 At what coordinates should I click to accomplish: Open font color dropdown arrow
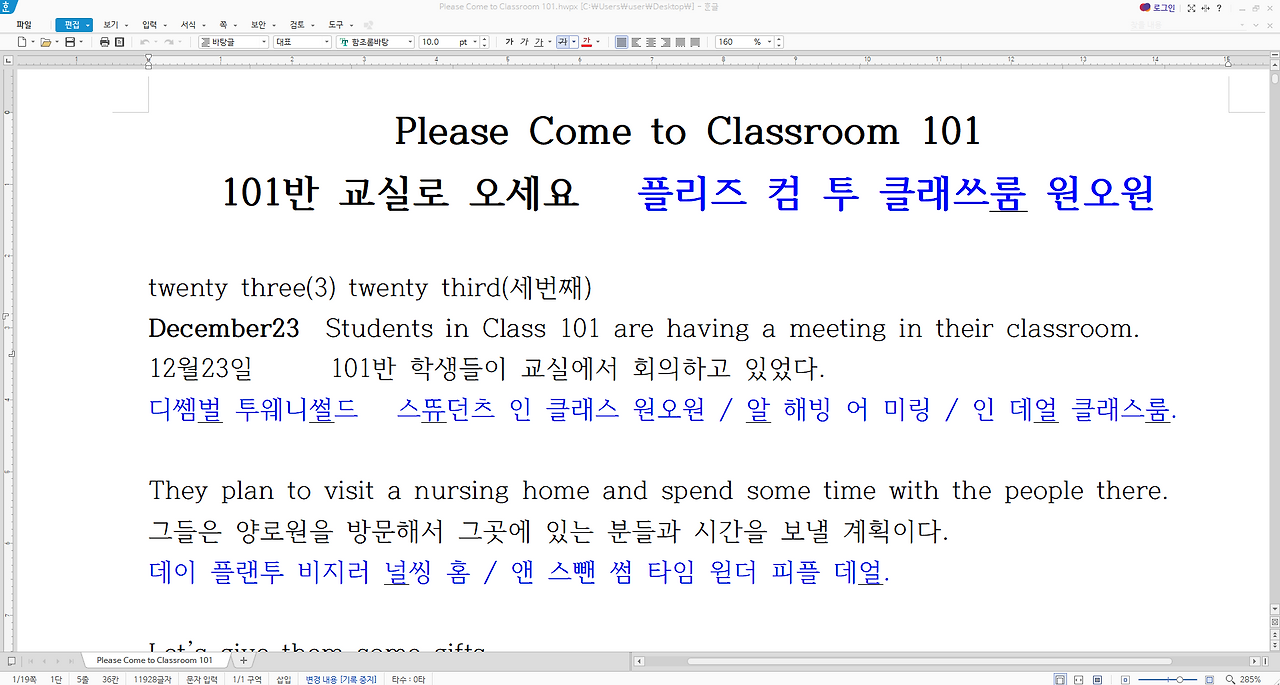597,42
